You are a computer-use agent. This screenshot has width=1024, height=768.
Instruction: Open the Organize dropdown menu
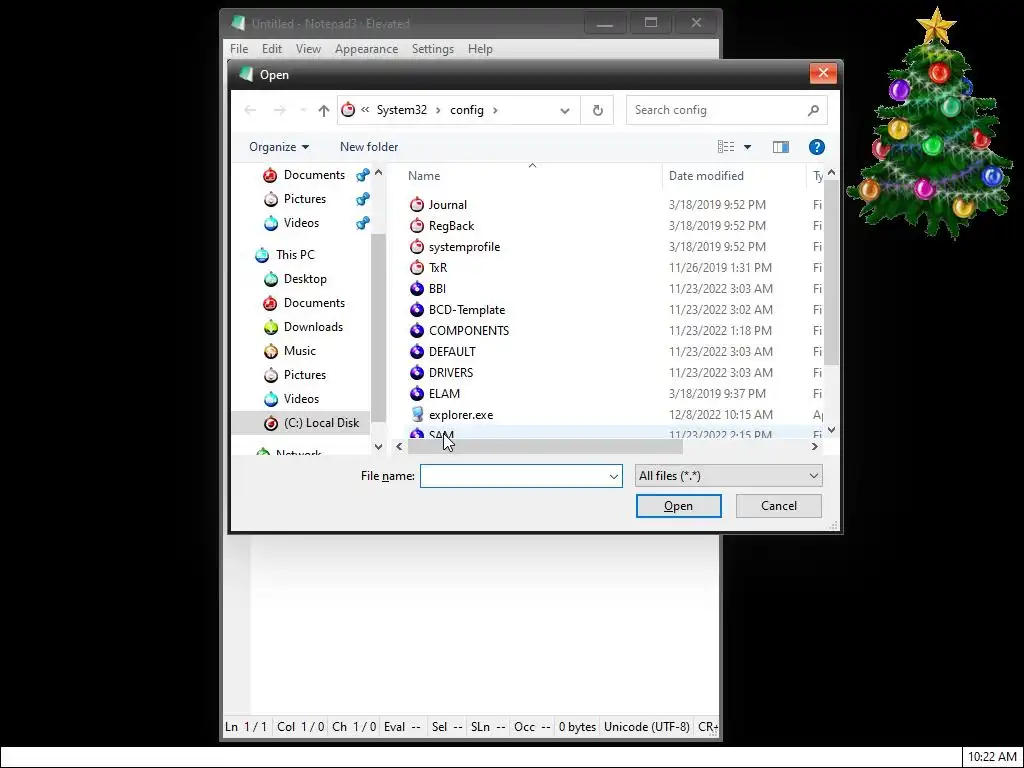pyautogui.click(x=279, y=147)
